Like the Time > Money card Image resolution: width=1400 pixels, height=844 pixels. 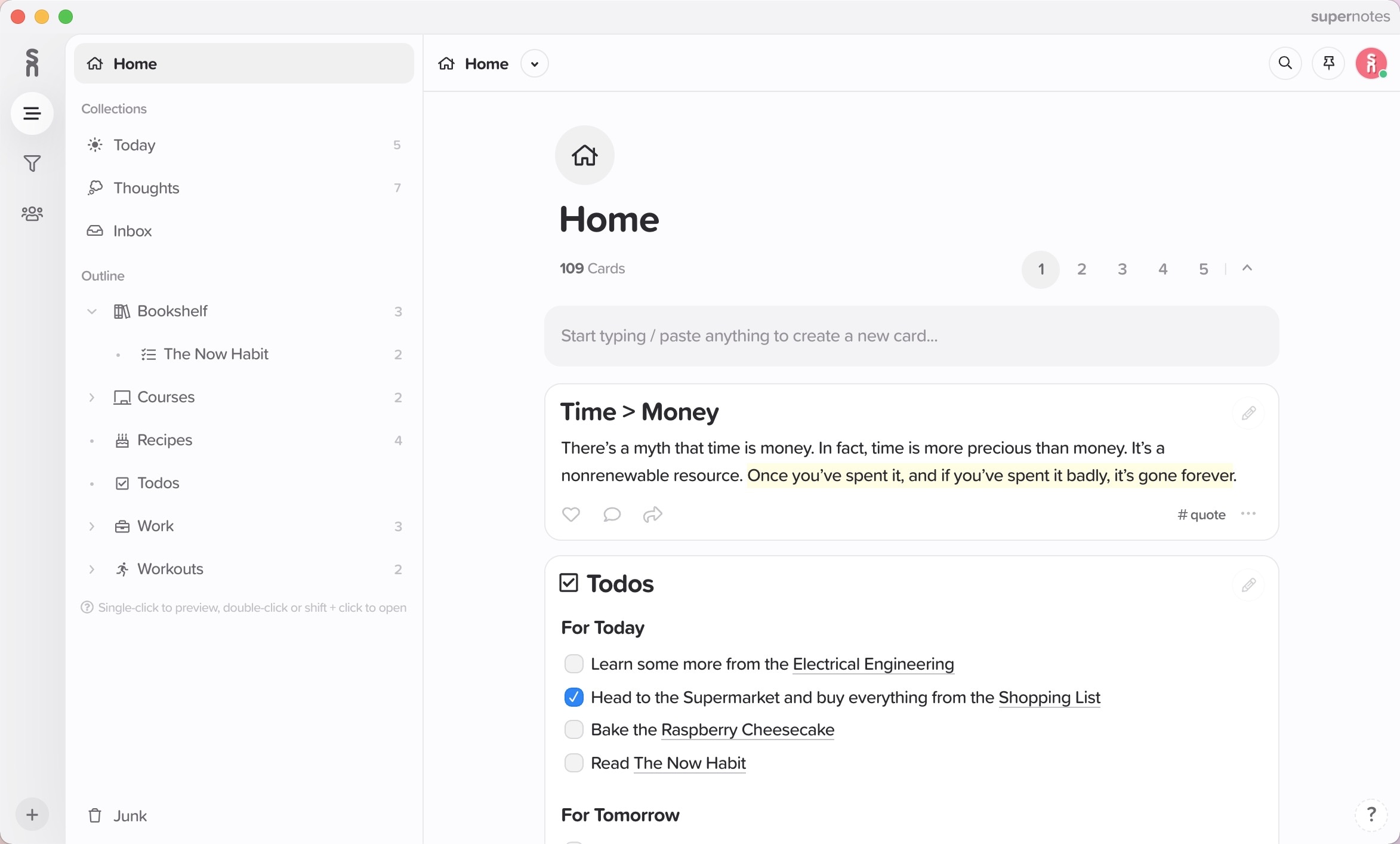point(571,515)
